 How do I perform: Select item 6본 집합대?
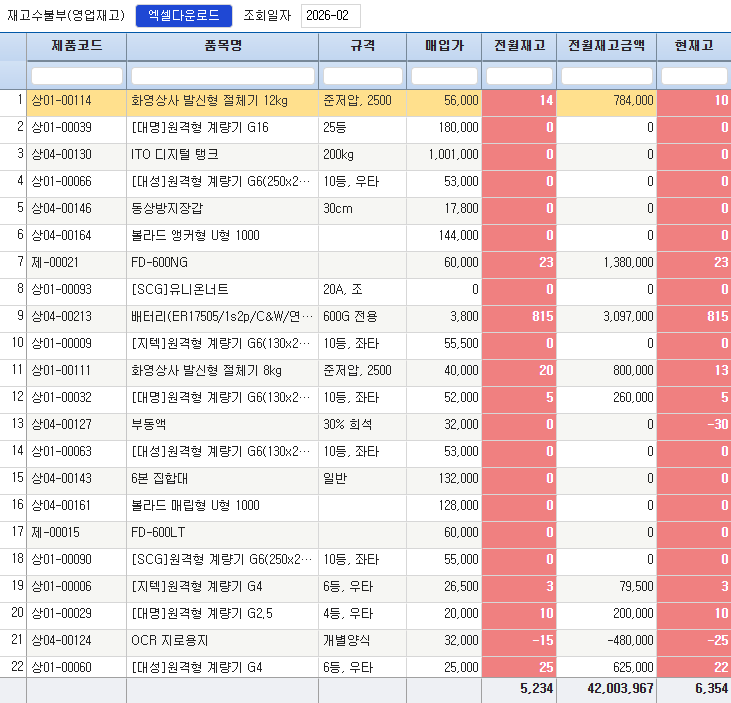(159, 479)
